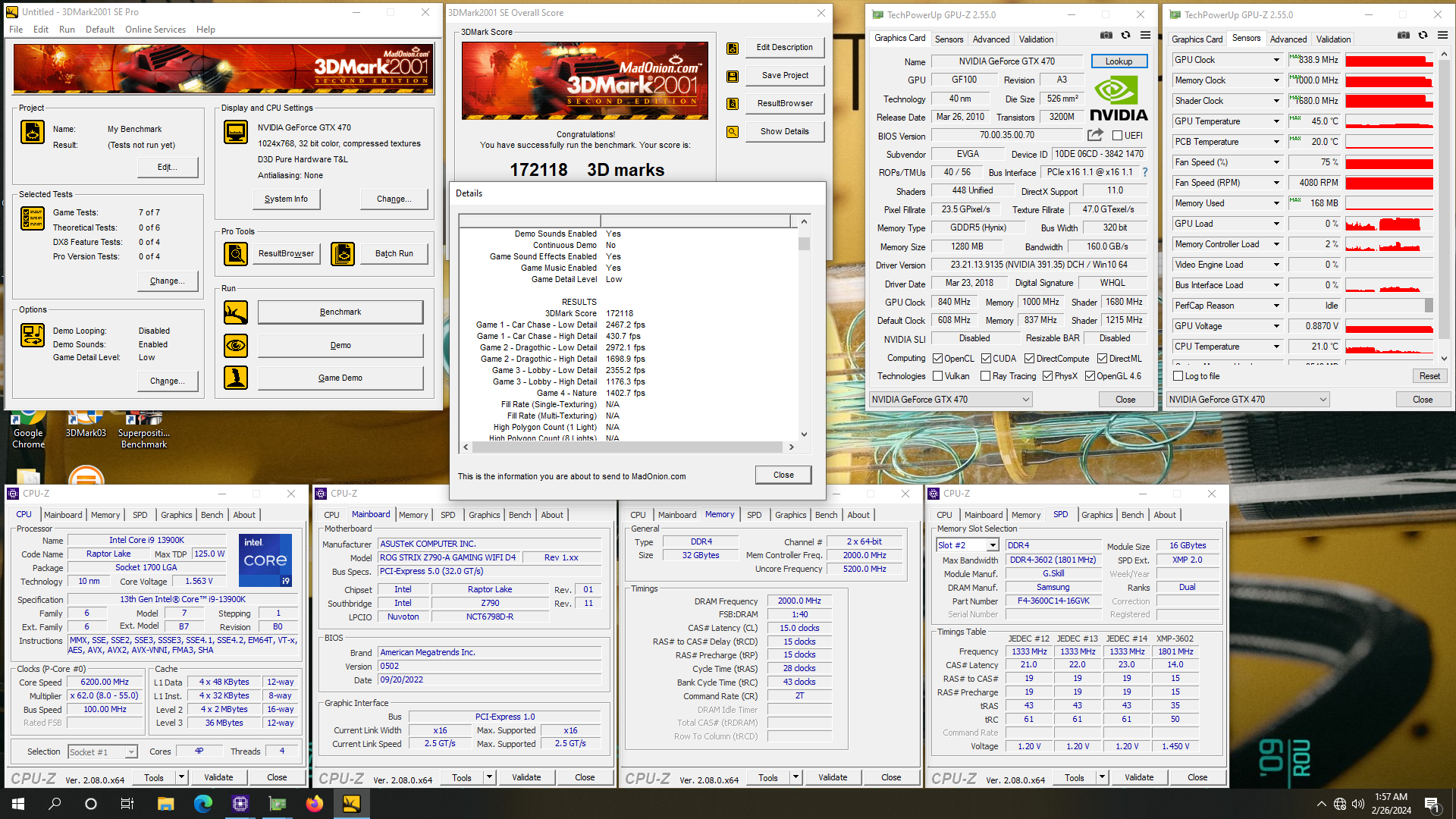Click the ResultBrowser icon in Overall Score window
1456x819 pixels.
click(733, 104)
